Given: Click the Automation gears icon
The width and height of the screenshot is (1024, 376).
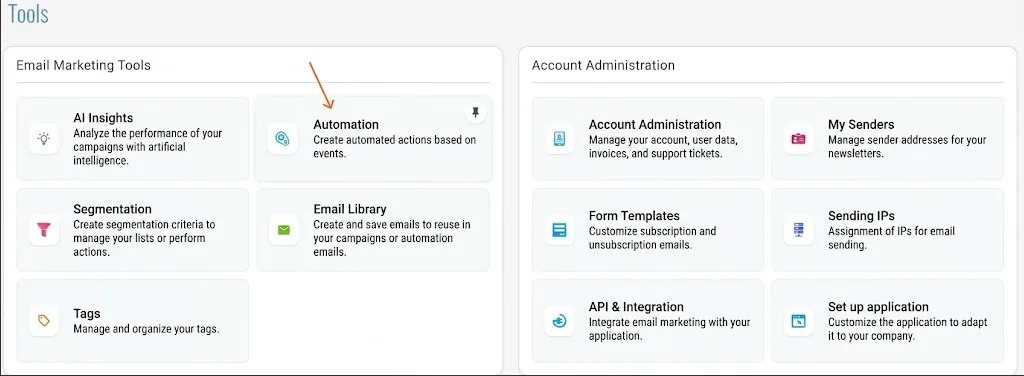Looking at the screenshot, I should [x=283, y=138].
